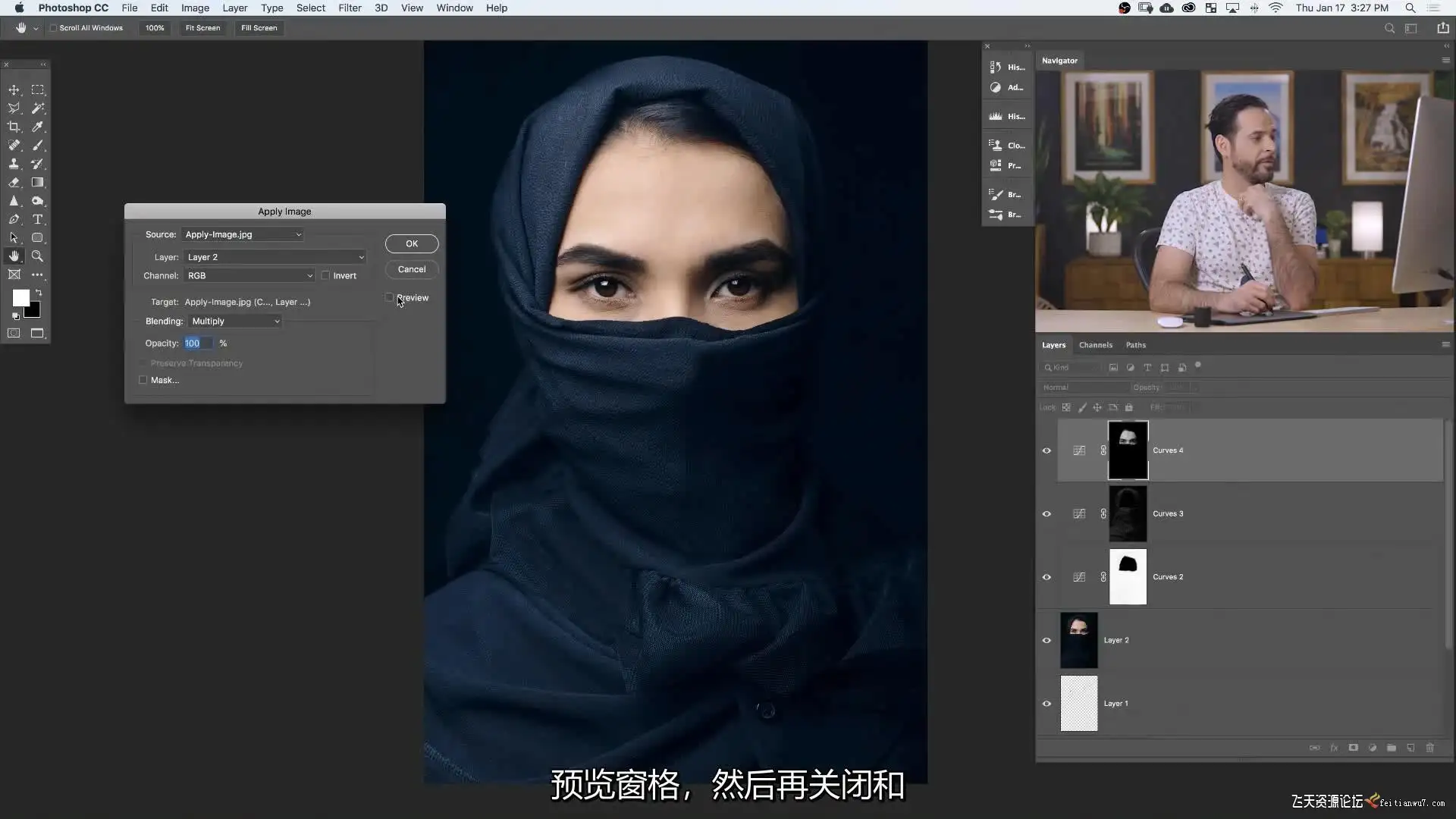Select the Magic Wand tool

click(x=37, y=108)
